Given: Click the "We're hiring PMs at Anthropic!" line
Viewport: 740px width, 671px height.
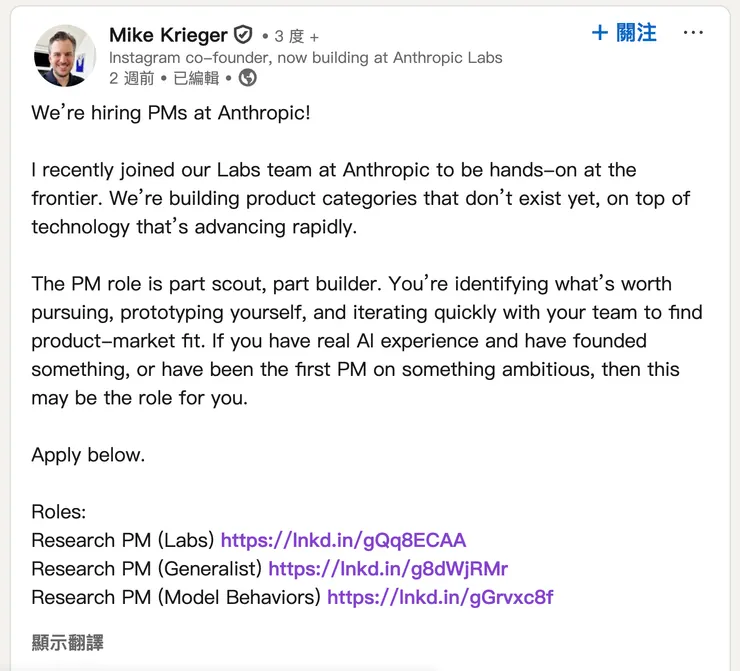Looking at the screenshot, I should pos(171,112).
